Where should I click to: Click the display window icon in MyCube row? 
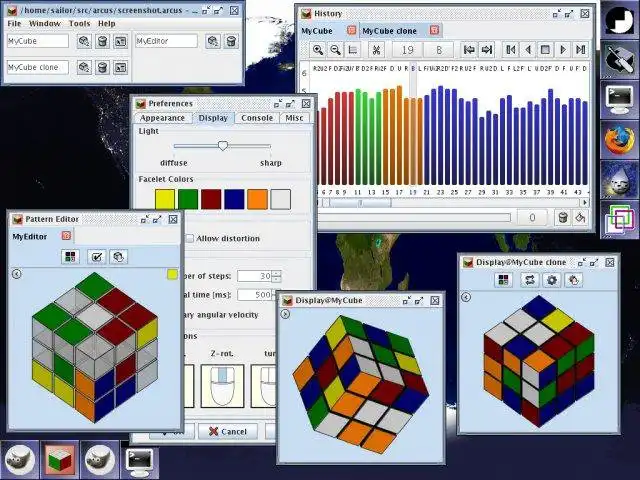[120, 41]
